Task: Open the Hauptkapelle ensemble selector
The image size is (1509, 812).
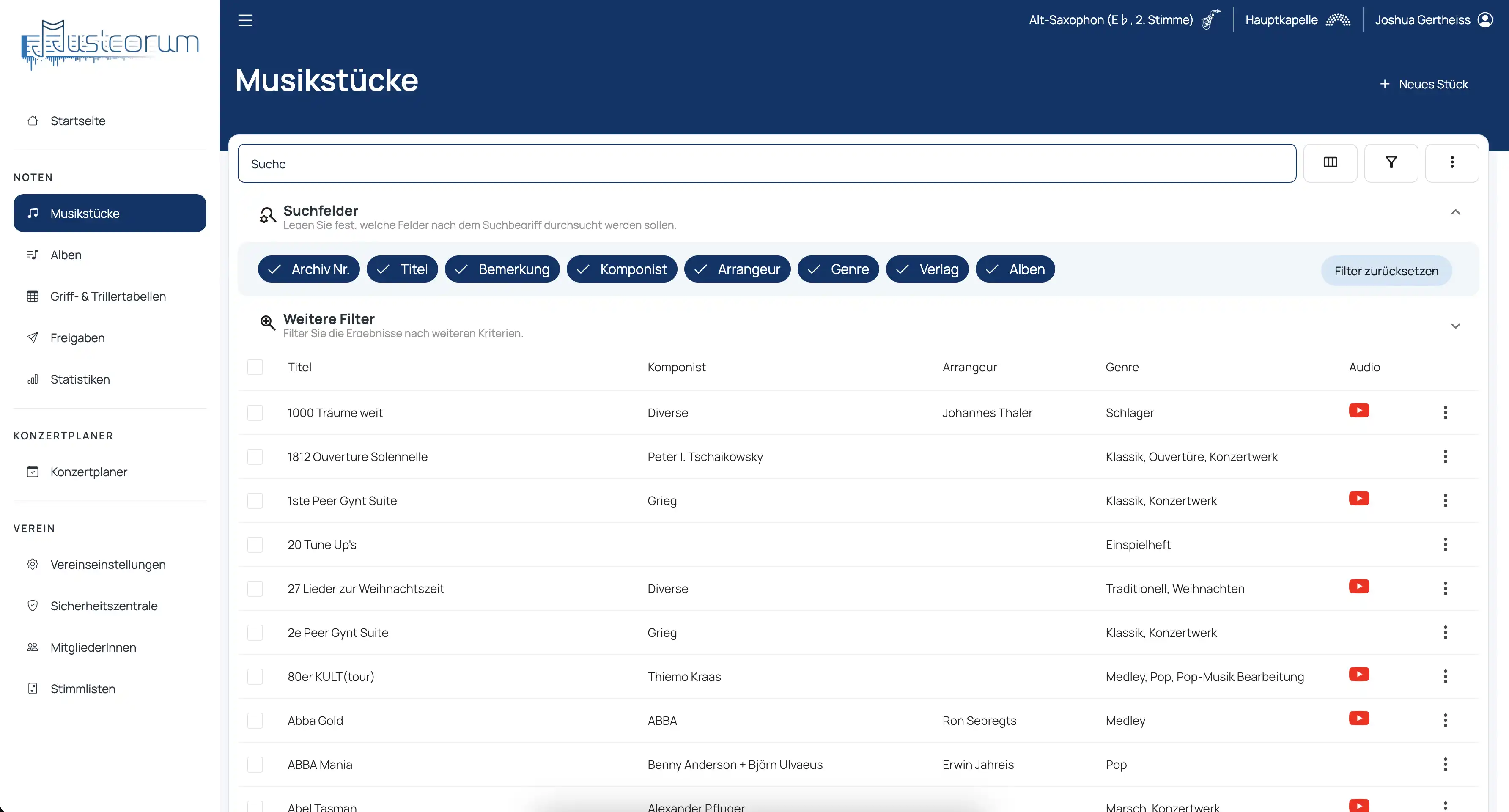Action: coord(1297,20)
